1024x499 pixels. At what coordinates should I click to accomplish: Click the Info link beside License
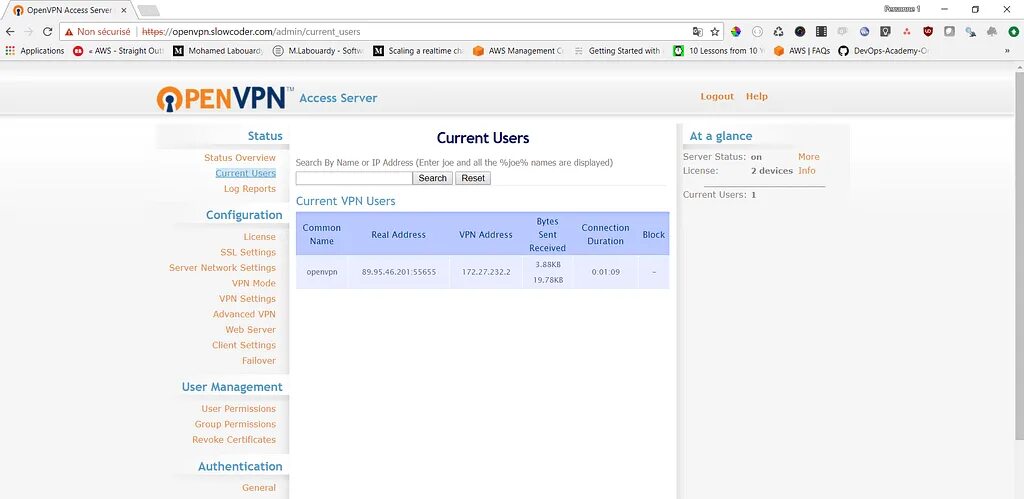click(807, 170)
